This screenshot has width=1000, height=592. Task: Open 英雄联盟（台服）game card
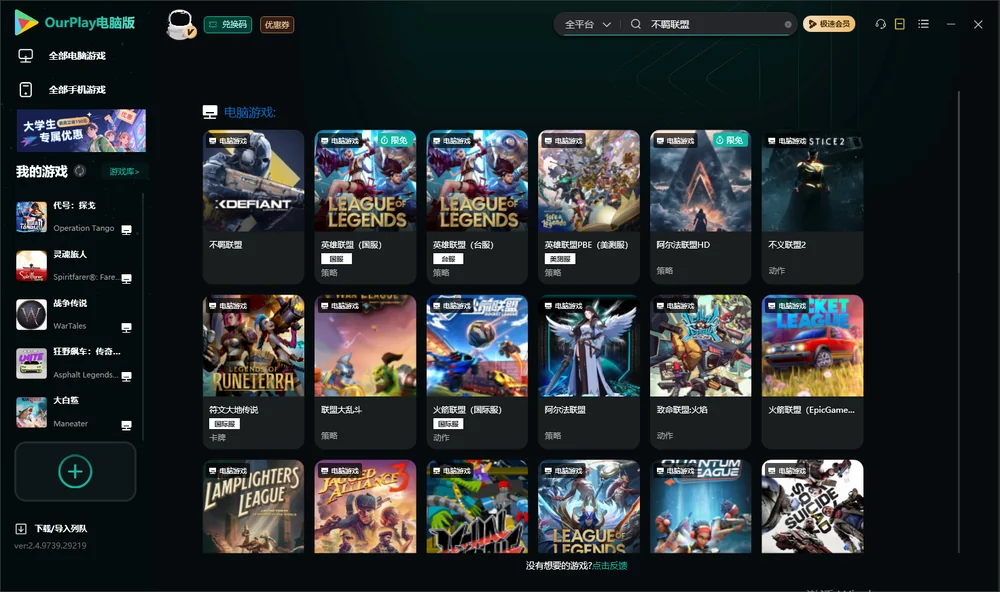click(477, 207)
